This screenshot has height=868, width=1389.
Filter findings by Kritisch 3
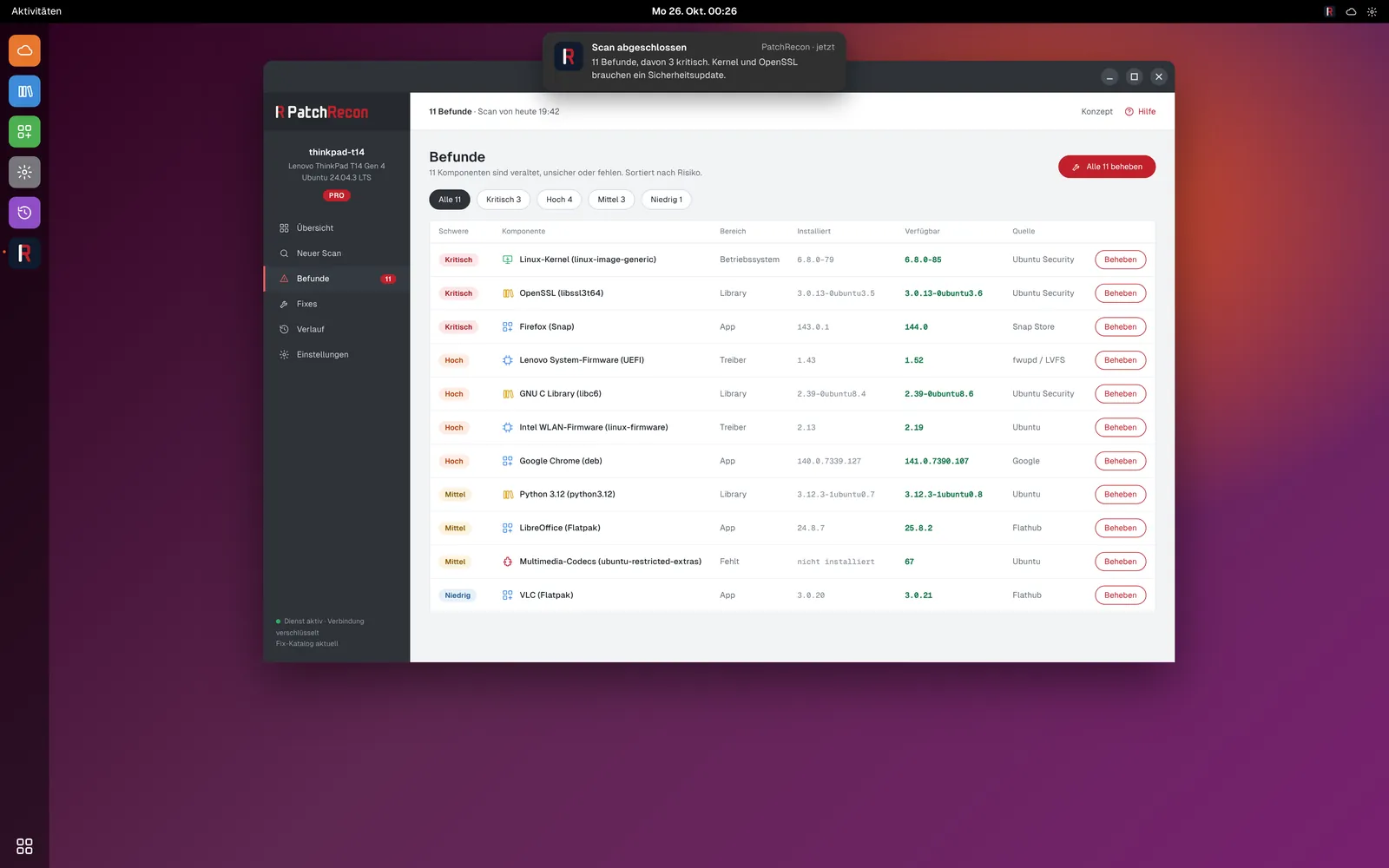click(504, 200)
